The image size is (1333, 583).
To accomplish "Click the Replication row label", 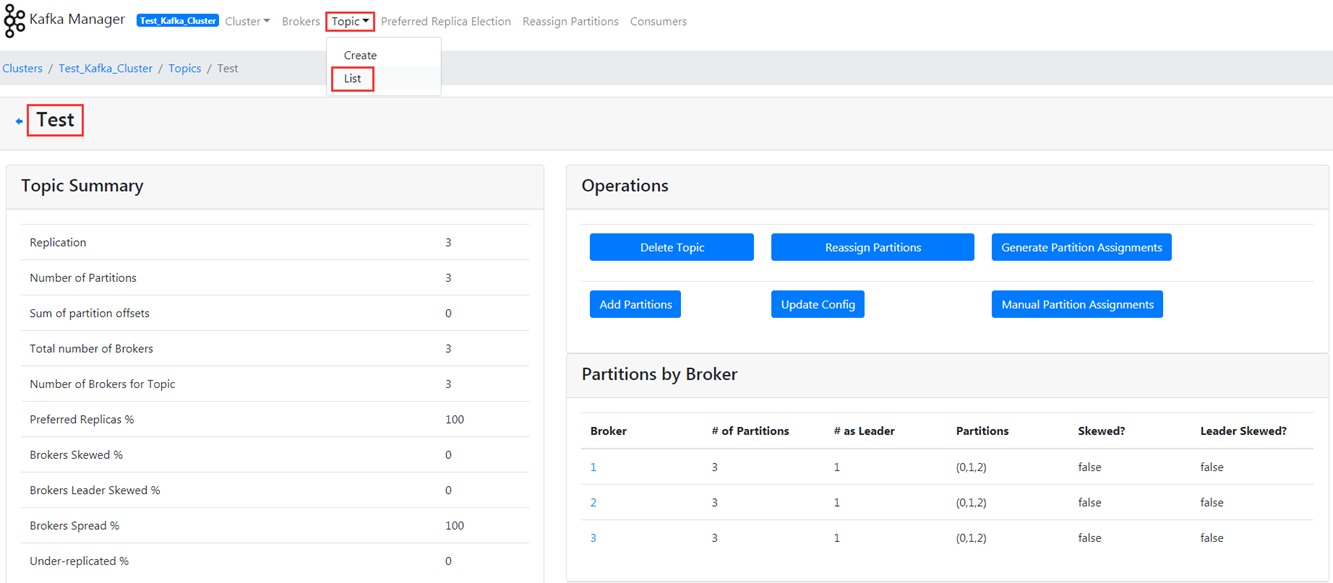I will [58, 242].
